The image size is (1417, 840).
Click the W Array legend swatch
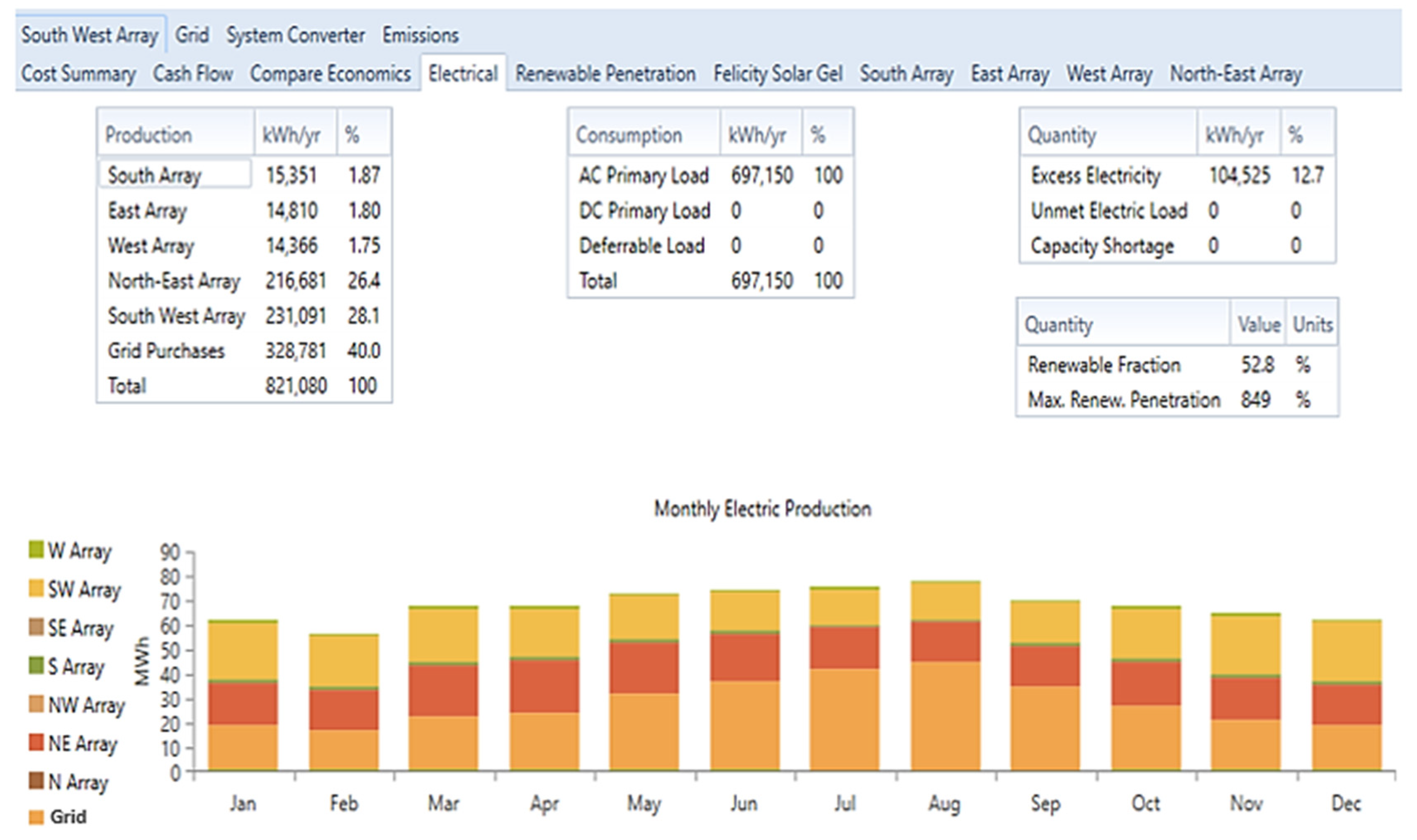[x=36, y=550]
